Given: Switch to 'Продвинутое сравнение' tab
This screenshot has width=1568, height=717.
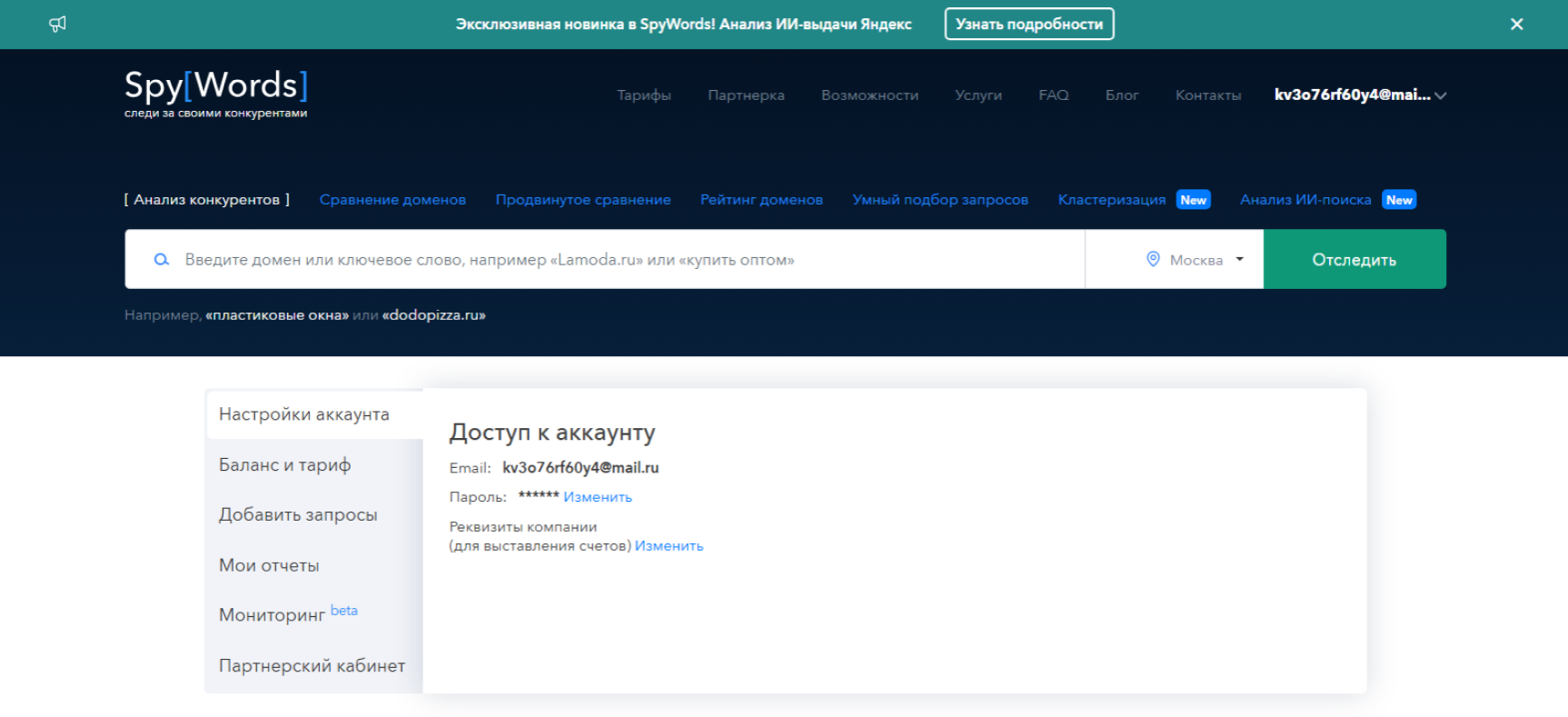Looking at the screenshot, I should pyautogui.click(x=583, y=200).
